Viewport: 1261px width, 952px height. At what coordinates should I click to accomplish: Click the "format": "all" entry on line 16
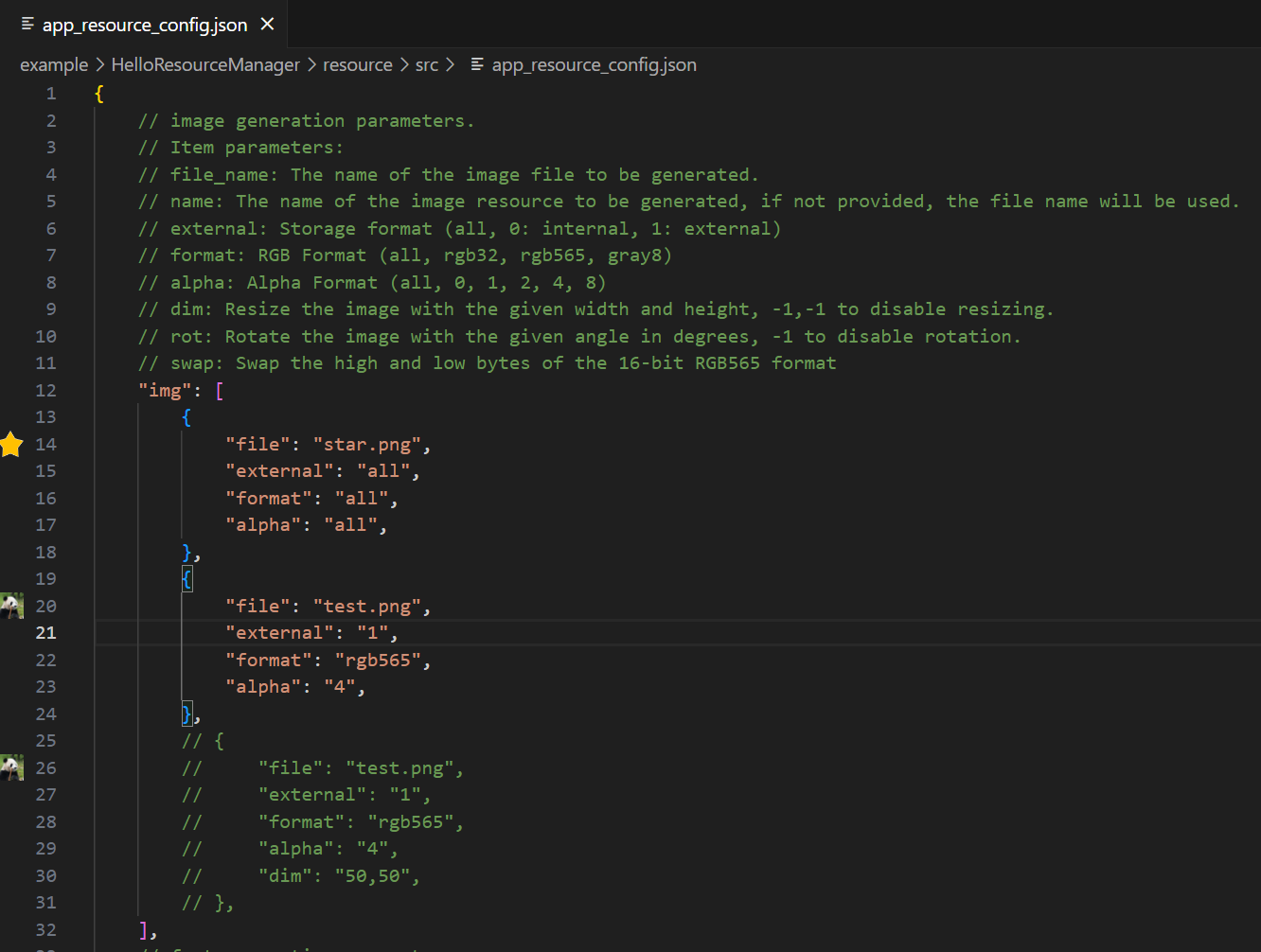tap(311, 498)
